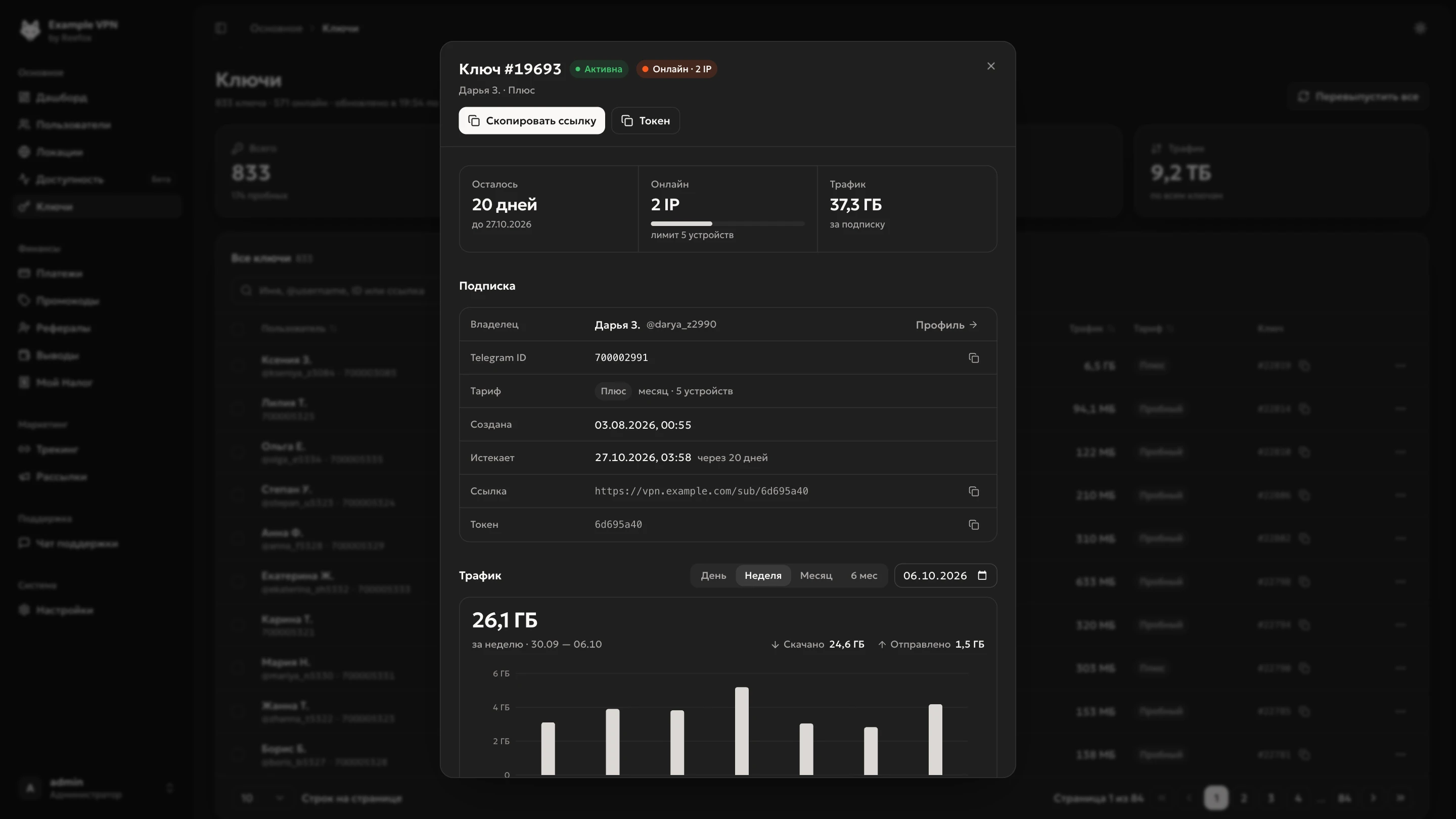1456x819 pixels.
Task: Click the Токен copy button
Action: tap(646, 120)
